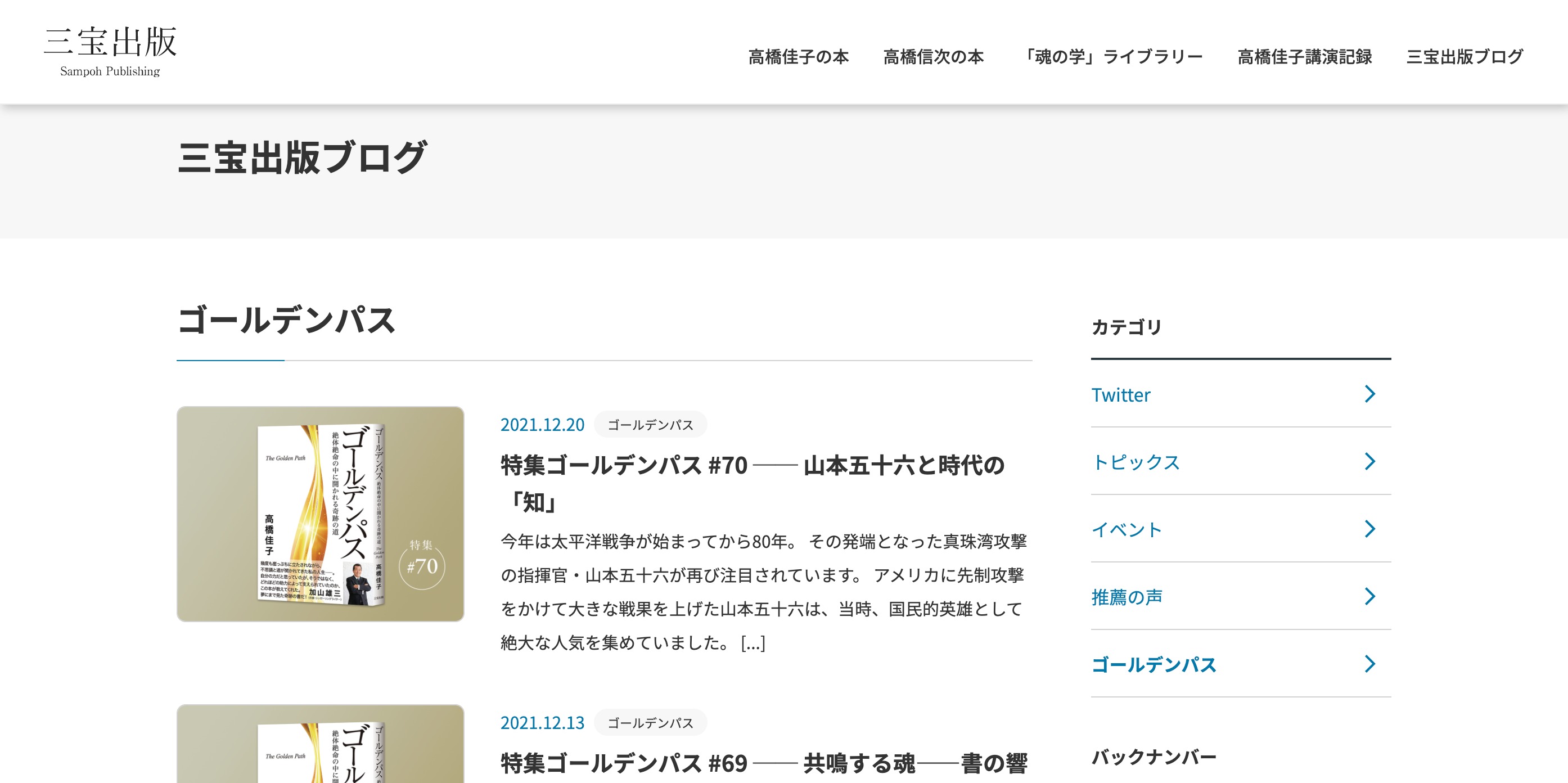Open the トピックス category
The height and width of the screenshot is (783, 1568).
[x=1136, y=462]
